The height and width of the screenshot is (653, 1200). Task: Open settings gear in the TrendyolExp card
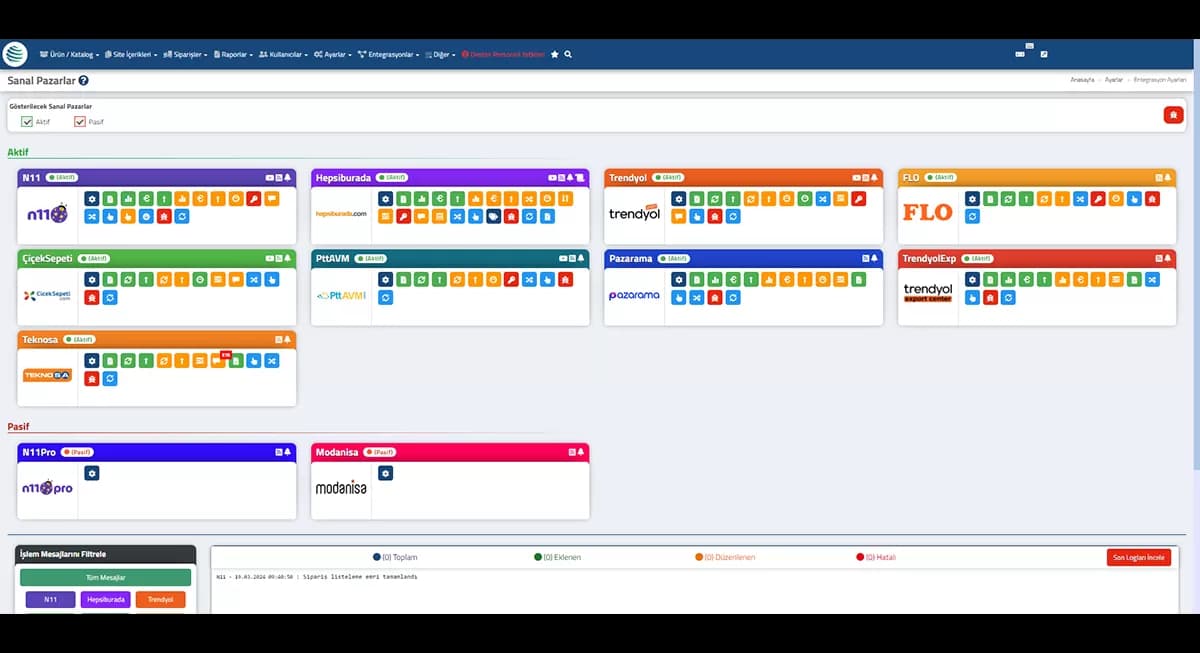971,279
